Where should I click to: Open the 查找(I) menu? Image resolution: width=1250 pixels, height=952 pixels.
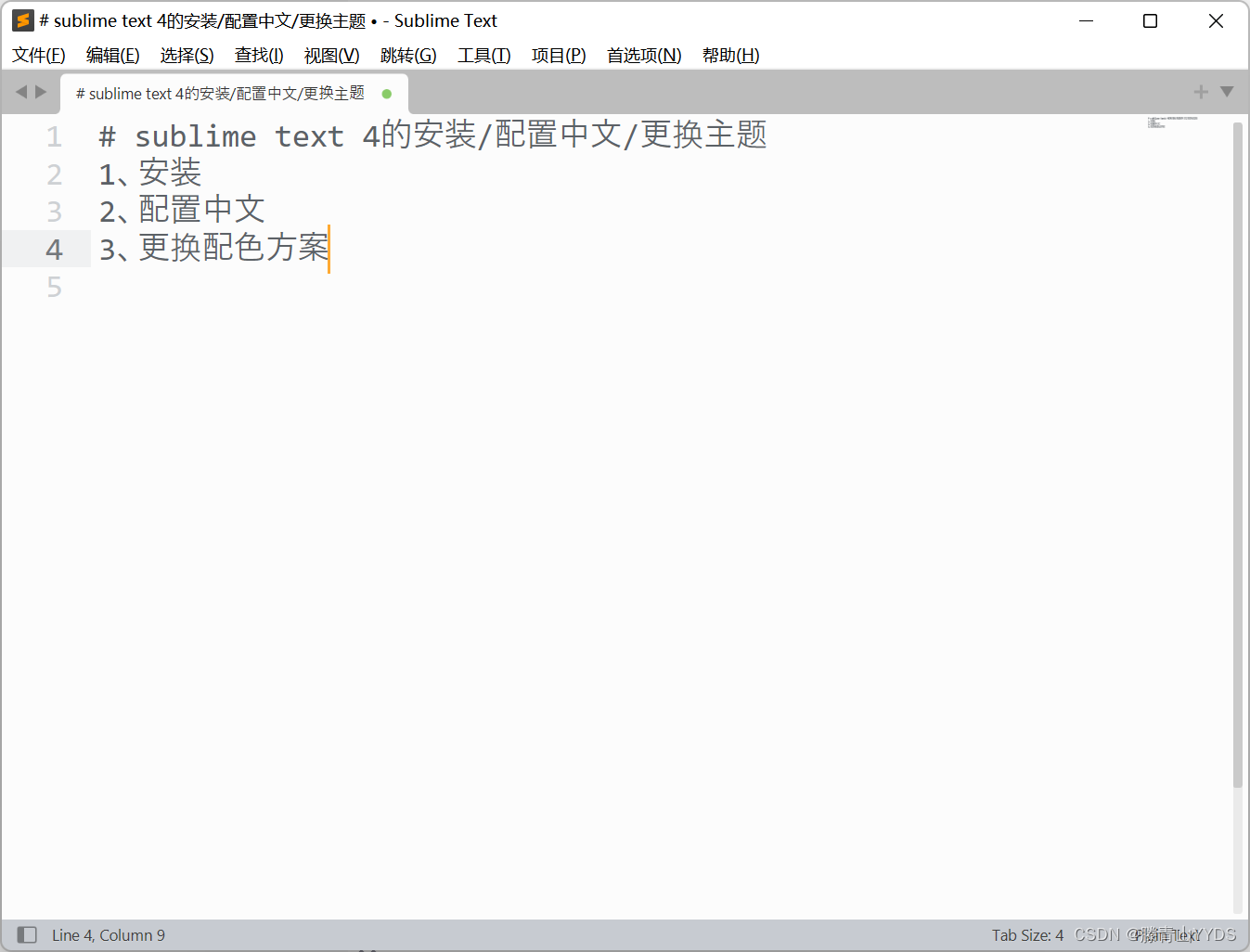(x=258, y=55)
